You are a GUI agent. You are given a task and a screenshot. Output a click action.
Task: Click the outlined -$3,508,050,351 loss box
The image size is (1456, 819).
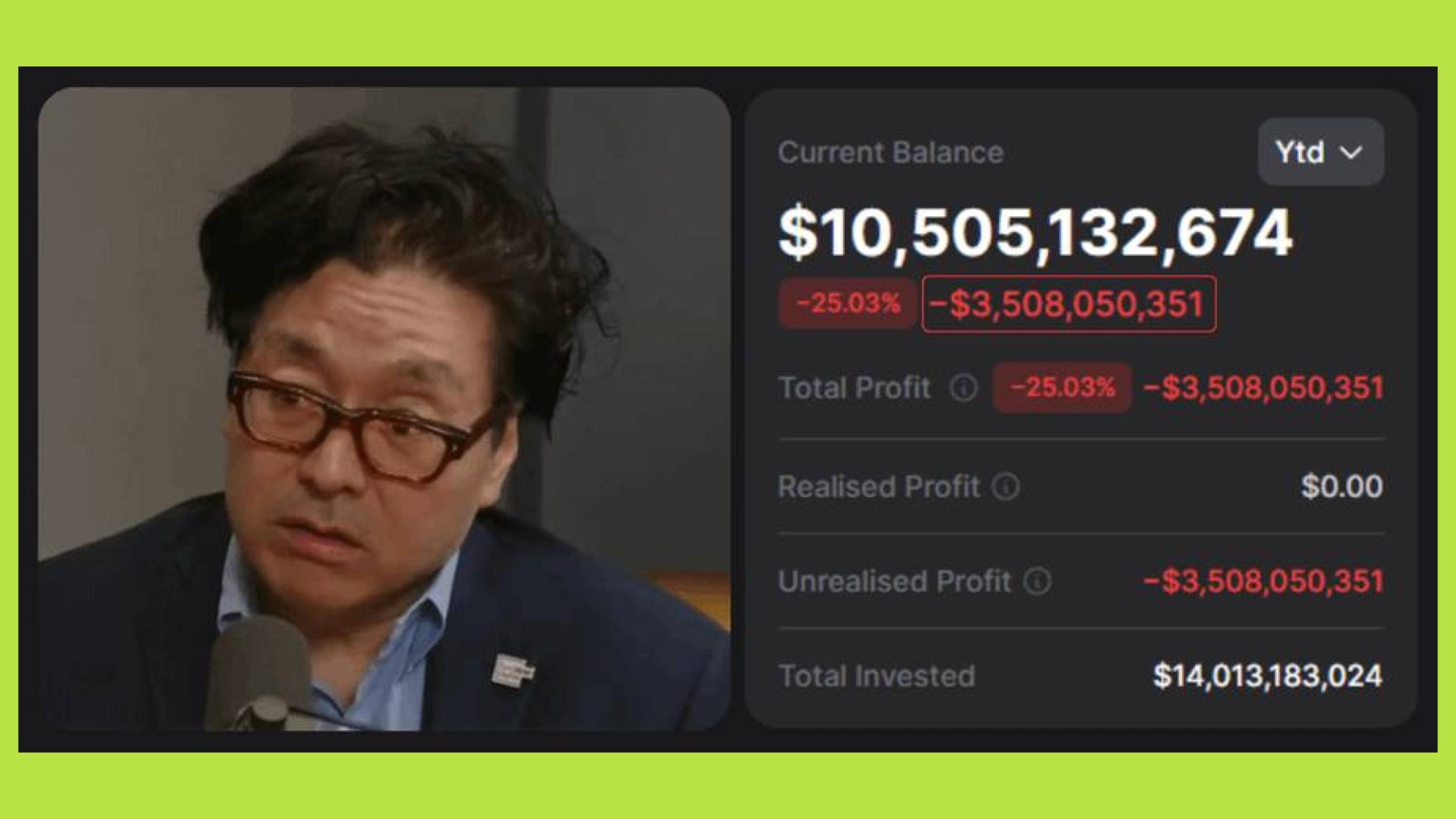1069,304
